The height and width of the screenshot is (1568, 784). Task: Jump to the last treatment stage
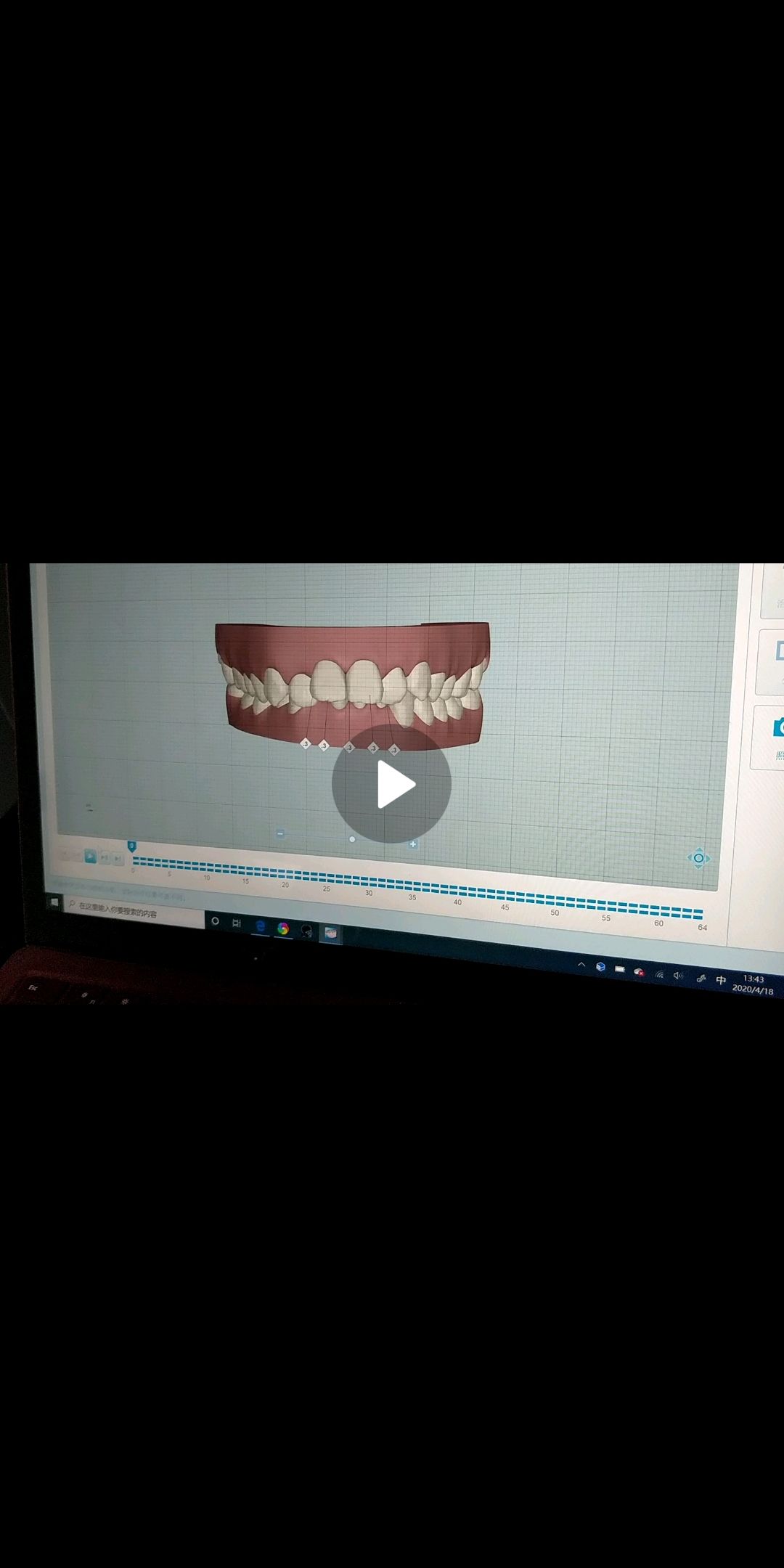tap(118, 859)
